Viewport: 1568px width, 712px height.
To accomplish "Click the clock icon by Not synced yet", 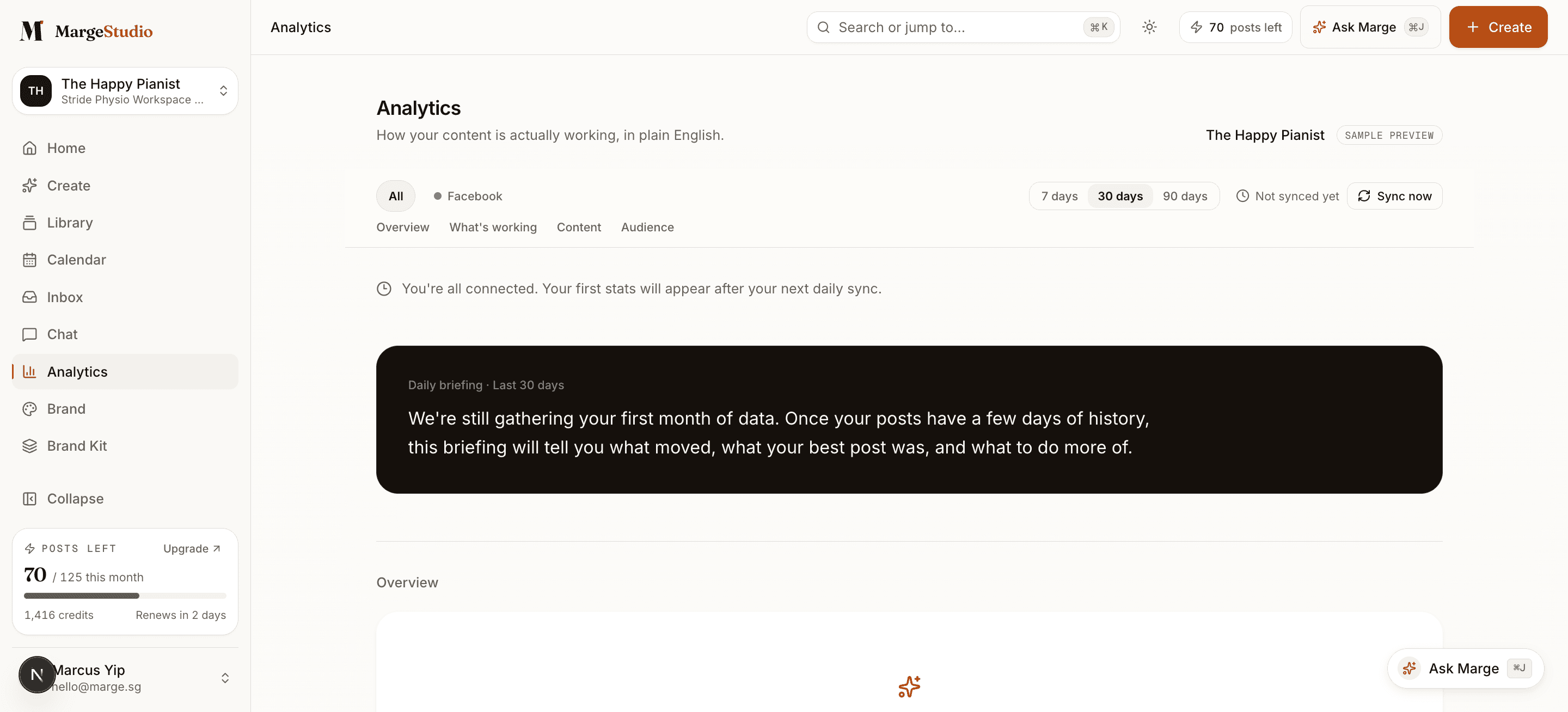I will (x=1242, y=196).
